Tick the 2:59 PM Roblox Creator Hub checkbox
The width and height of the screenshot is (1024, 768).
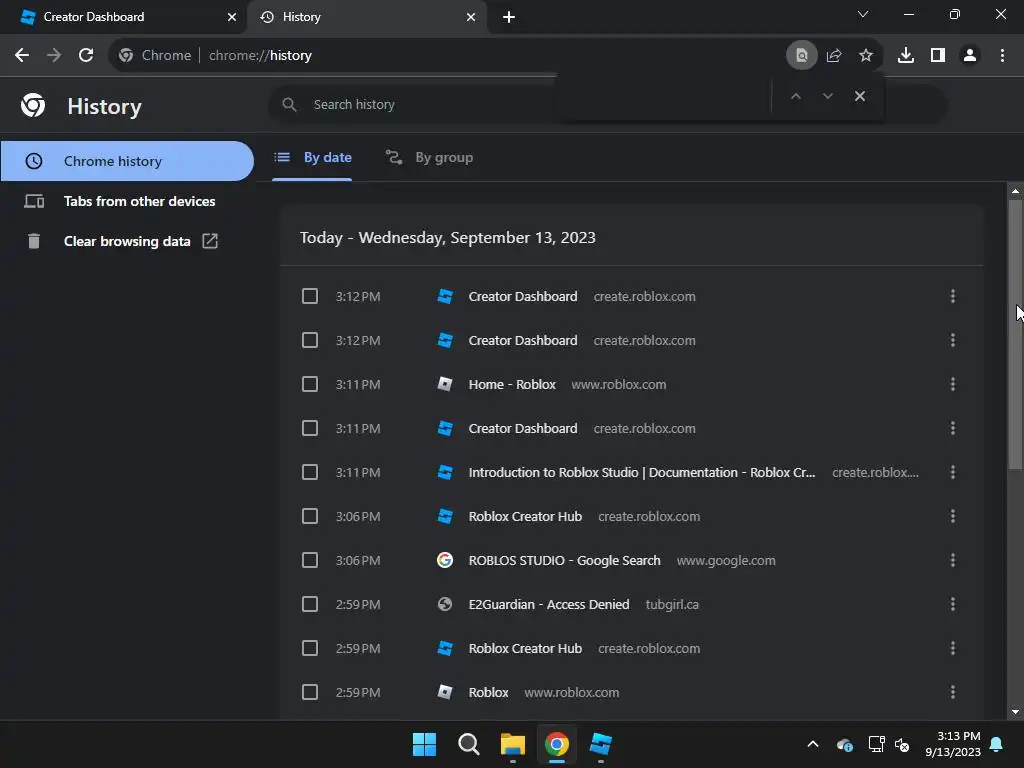[310, 648]
